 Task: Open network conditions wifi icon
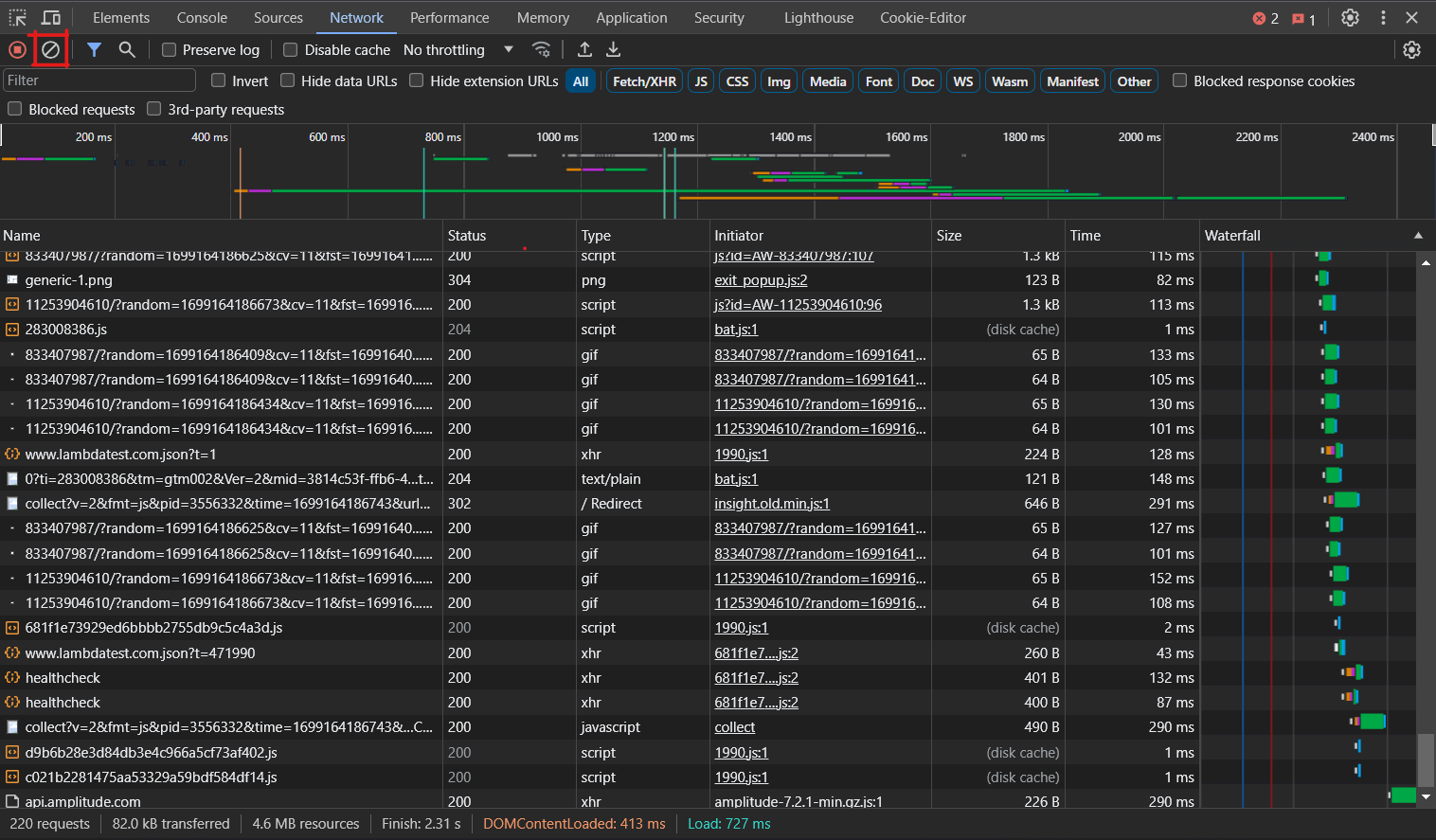[x=541, y=49]
